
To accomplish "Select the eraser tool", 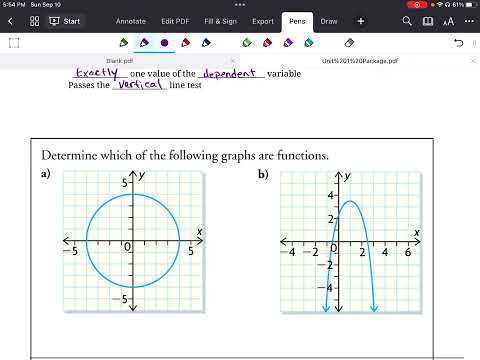I will tap(349, 43).
